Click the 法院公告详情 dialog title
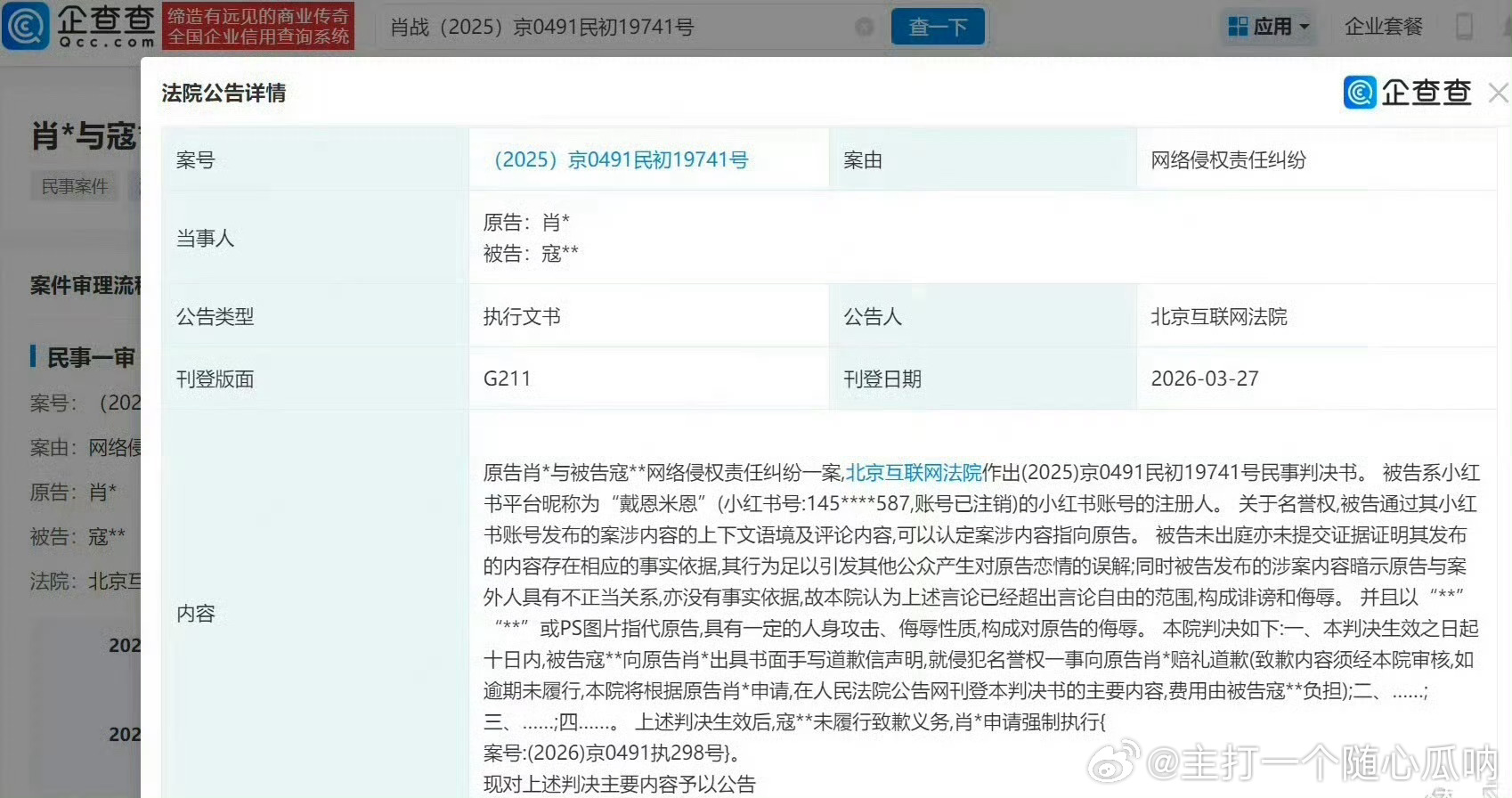The height and width of the screenshot is (798, 1512). 224,93
